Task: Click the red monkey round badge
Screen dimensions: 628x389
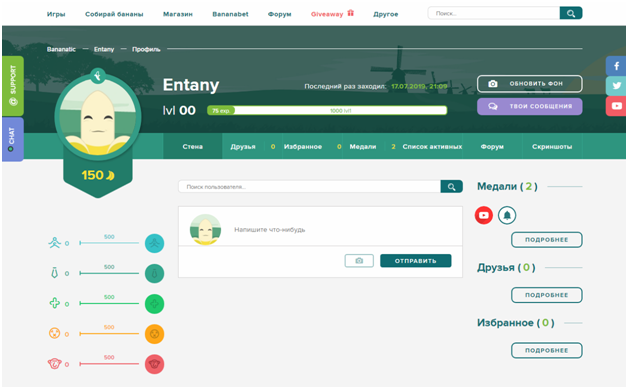Action: pyautogui.click(x=155, y=364)
